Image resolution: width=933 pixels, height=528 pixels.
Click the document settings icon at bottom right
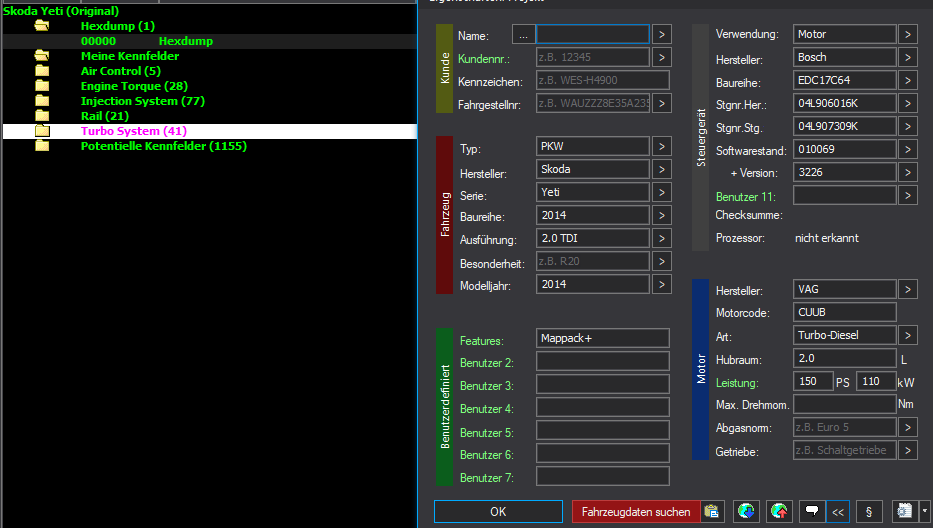(x=904, y=511)
